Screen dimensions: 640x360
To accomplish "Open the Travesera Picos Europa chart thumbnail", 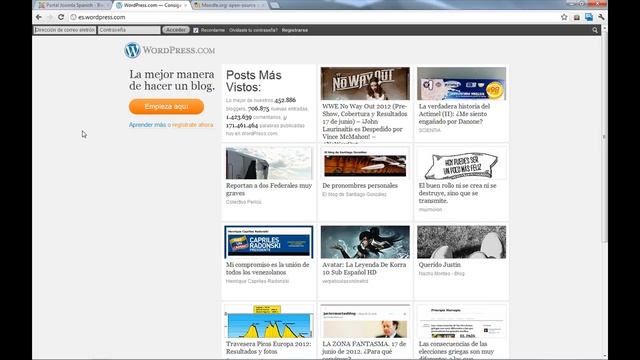I will click(x=269, y=321).
